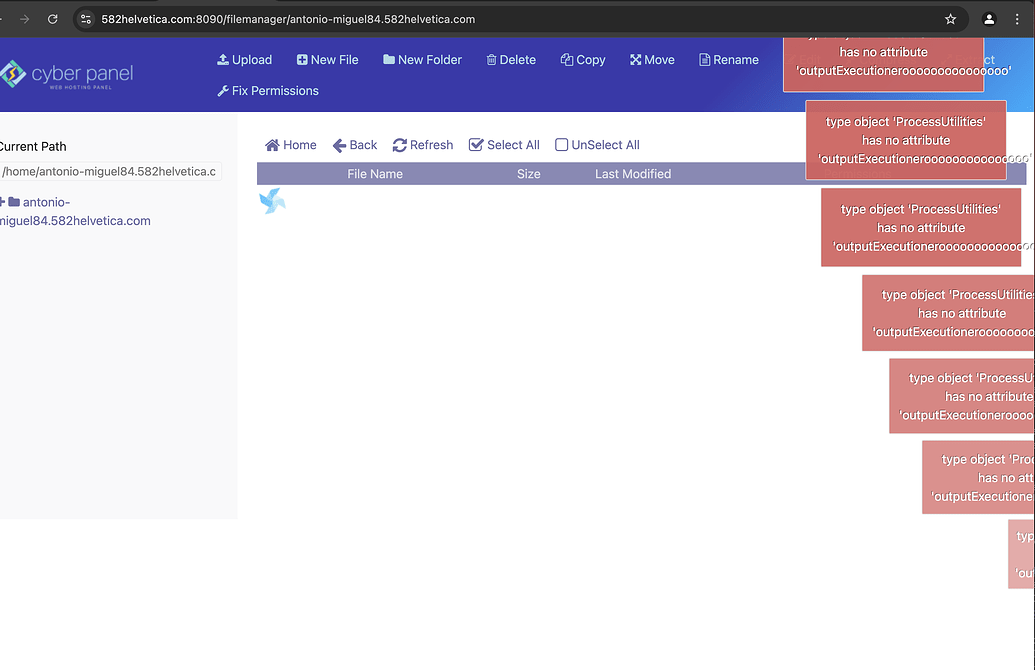Click the Upload icon in the toolbar

pyautogui.click(x=222, y=59)
